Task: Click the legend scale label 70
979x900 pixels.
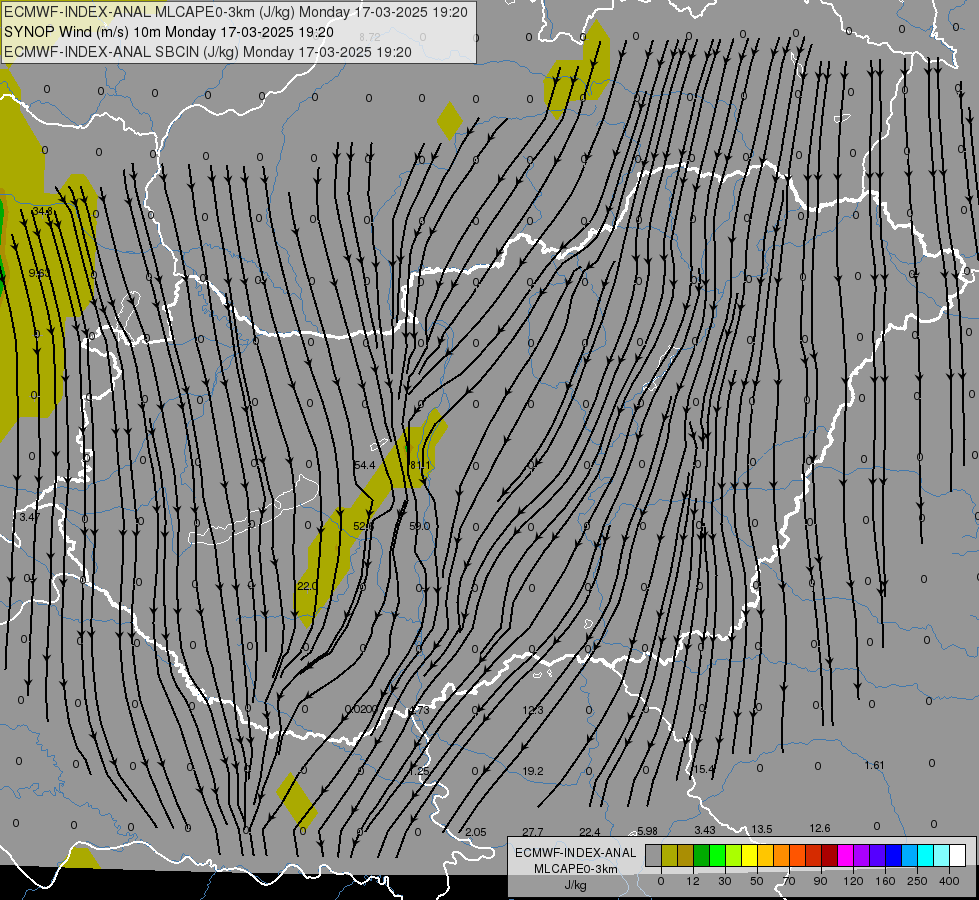Action: (x=789, y=881)
